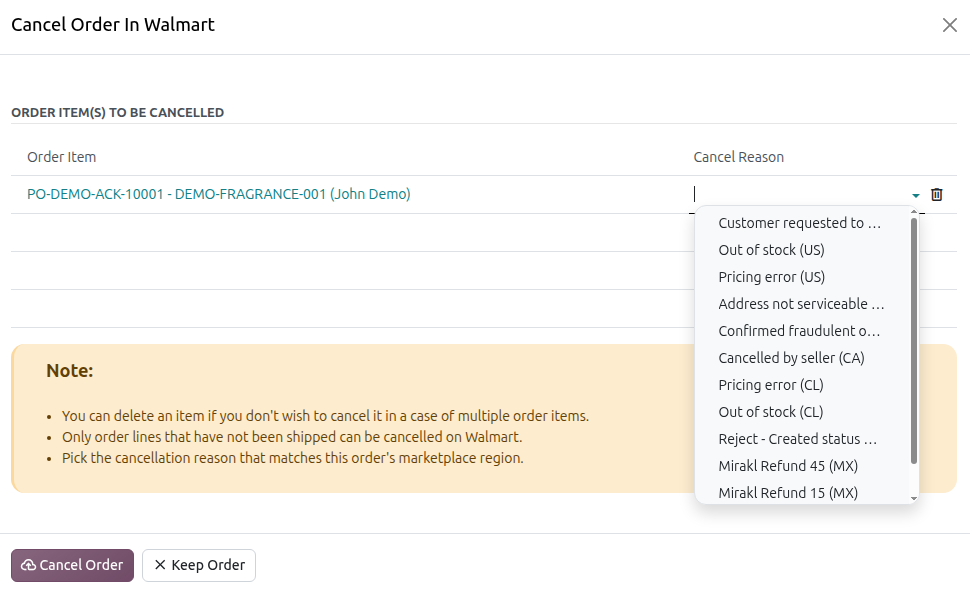Click the 'Cancel Order In Walmart' dialog title
Screen dimensions: 970x591
click(x=113, y=25)
